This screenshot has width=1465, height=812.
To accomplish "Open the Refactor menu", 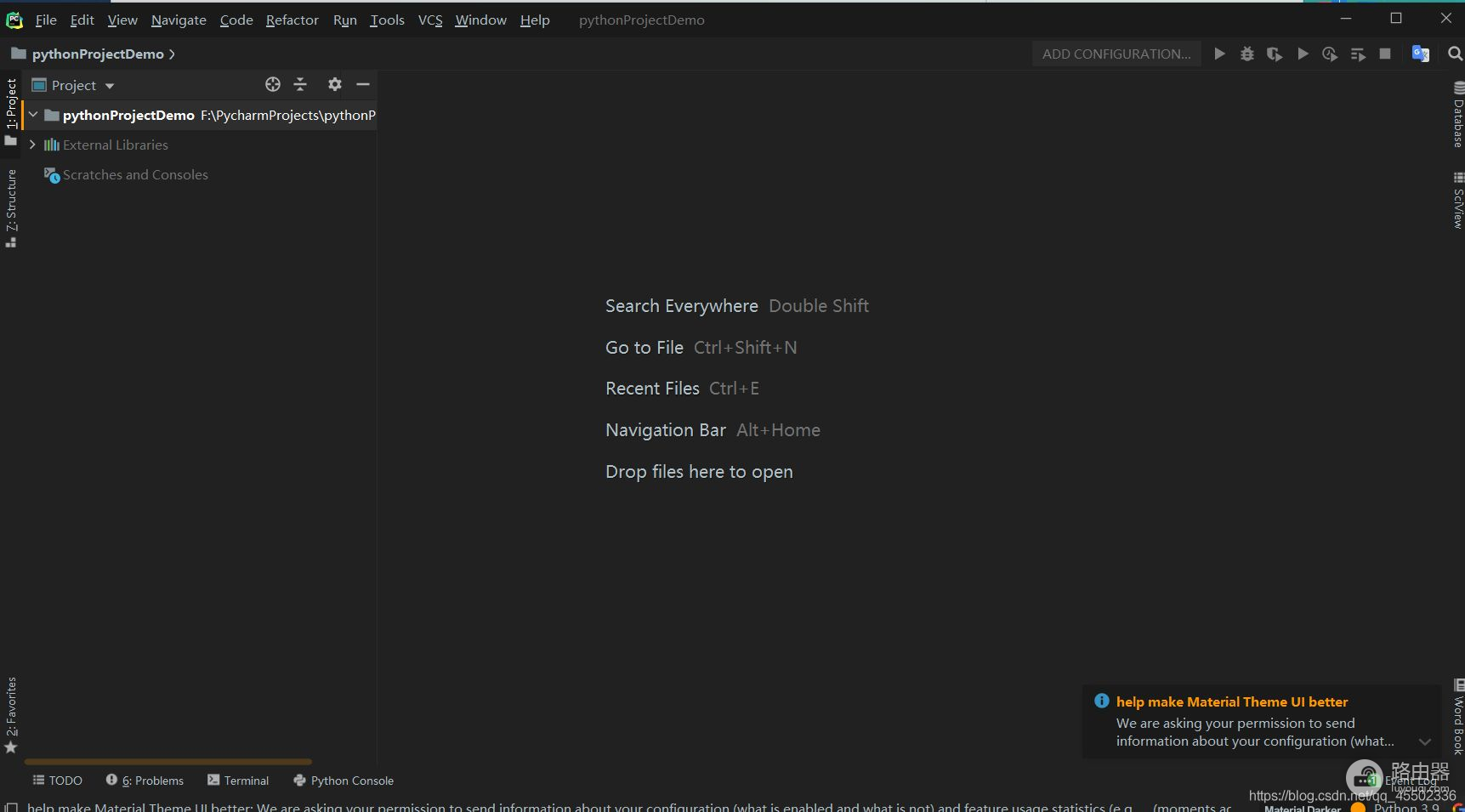I will [292, 20].
